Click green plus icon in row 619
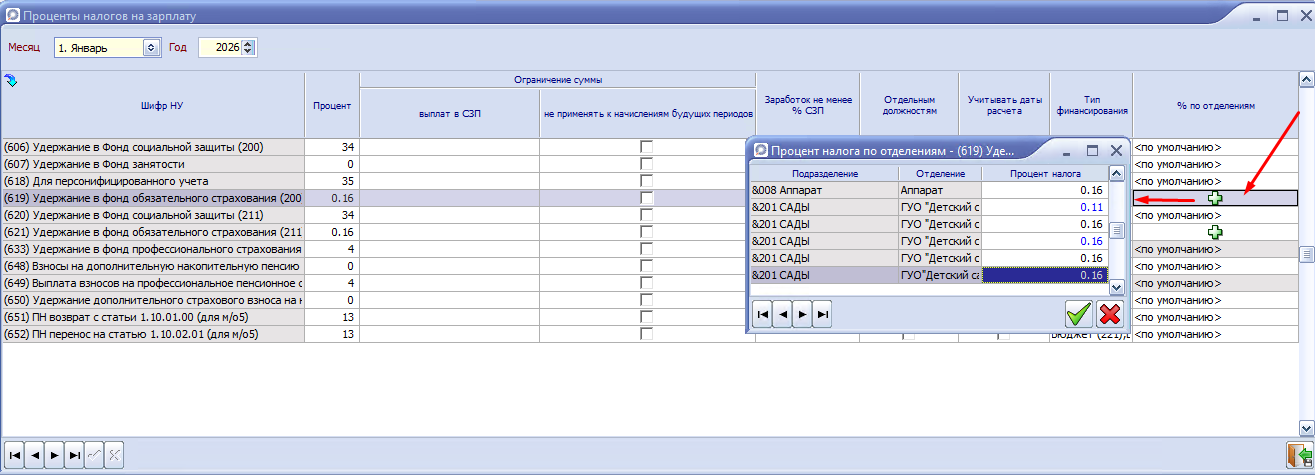 1215,198
